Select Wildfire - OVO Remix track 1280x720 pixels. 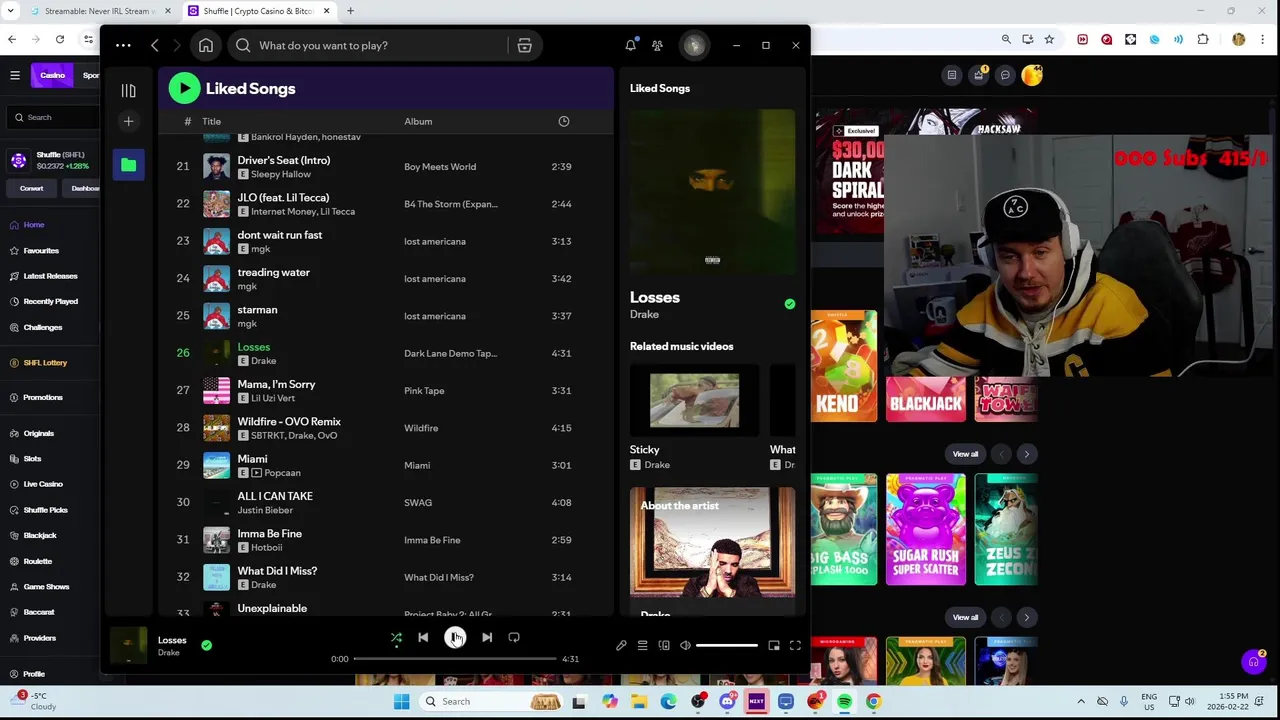click(385, 428)
